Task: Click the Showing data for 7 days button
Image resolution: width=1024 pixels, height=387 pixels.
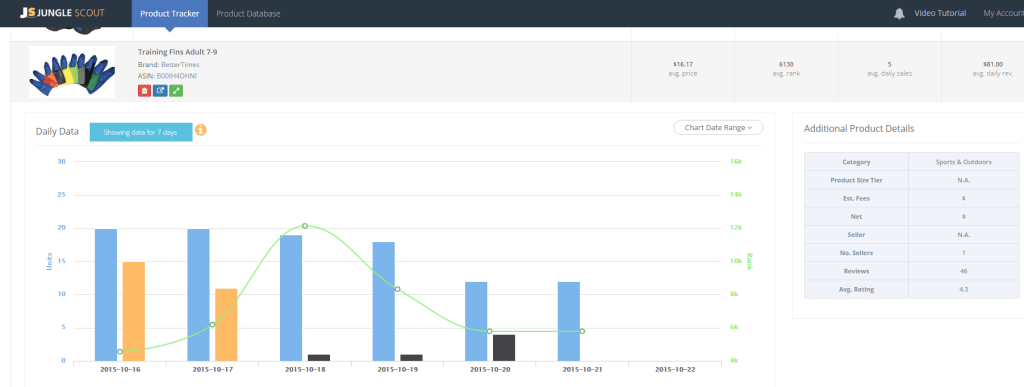Action: [140, 132]
